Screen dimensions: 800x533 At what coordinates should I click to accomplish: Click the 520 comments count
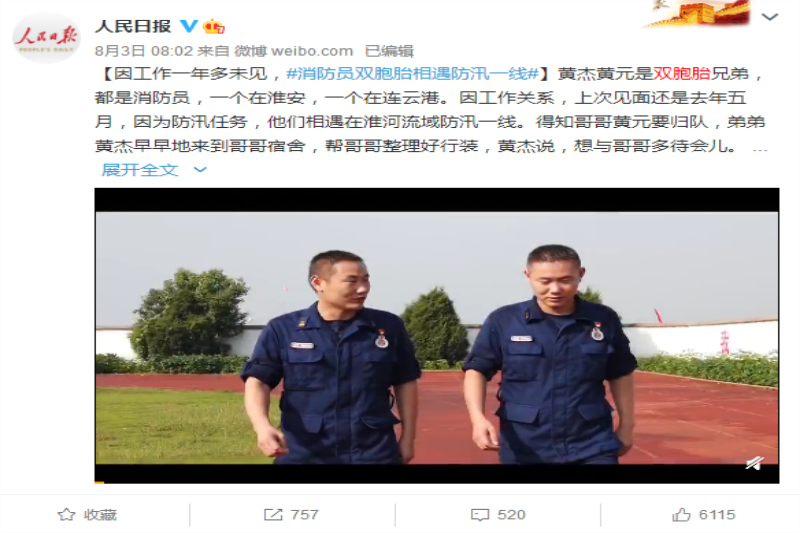click(511, 515)
